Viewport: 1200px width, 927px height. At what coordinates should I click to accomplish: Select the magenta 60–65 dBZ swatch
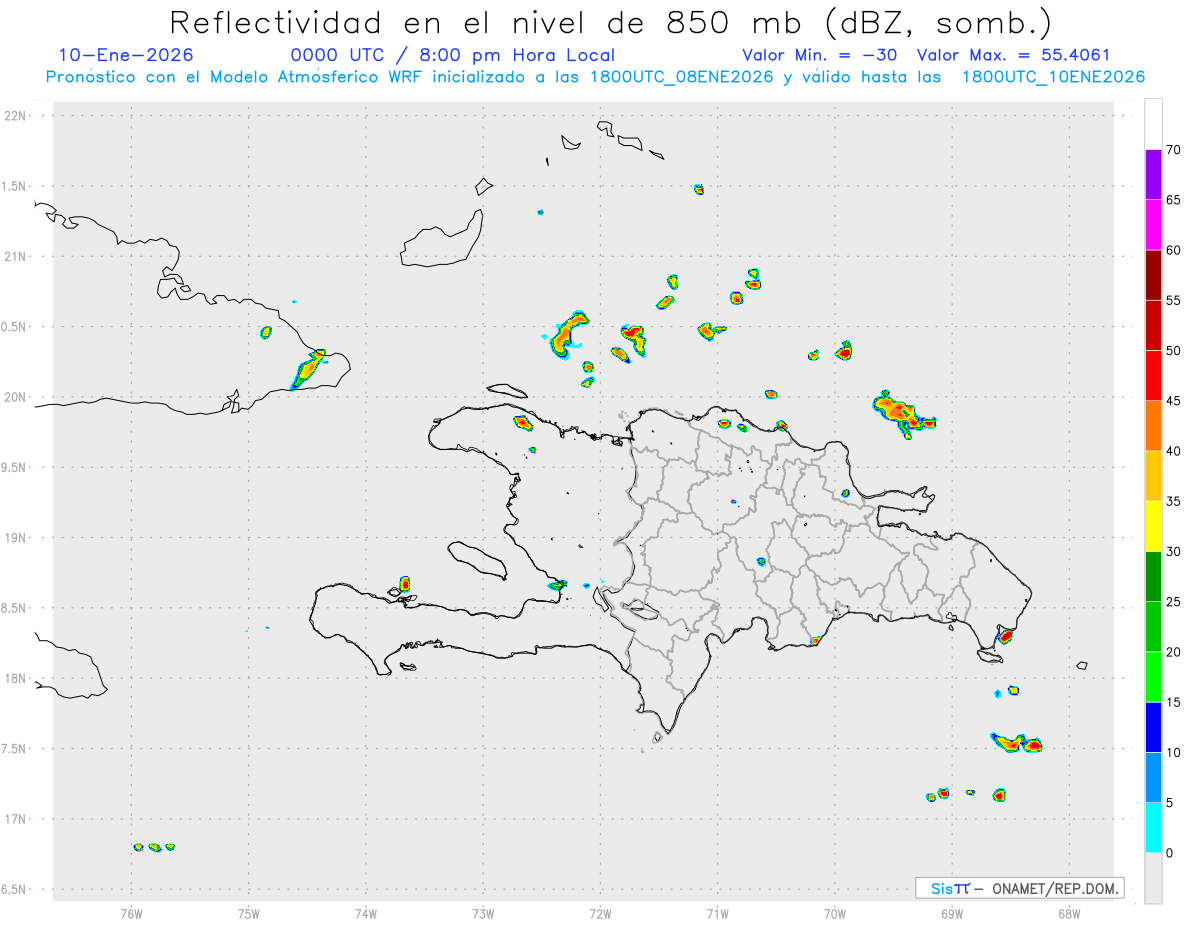(x=1153, y=224)
